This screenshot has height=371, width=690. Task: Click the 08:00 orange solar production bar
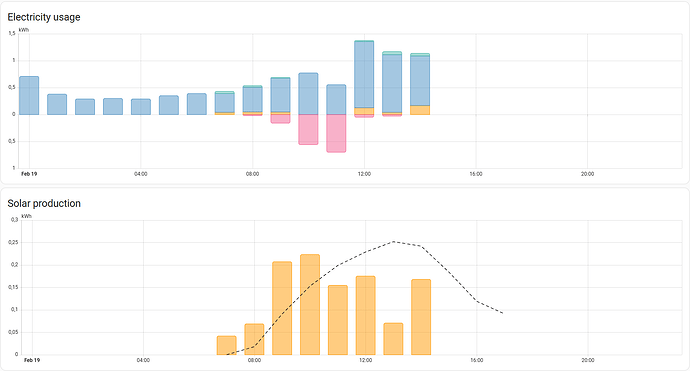click(x=254, y=339)
